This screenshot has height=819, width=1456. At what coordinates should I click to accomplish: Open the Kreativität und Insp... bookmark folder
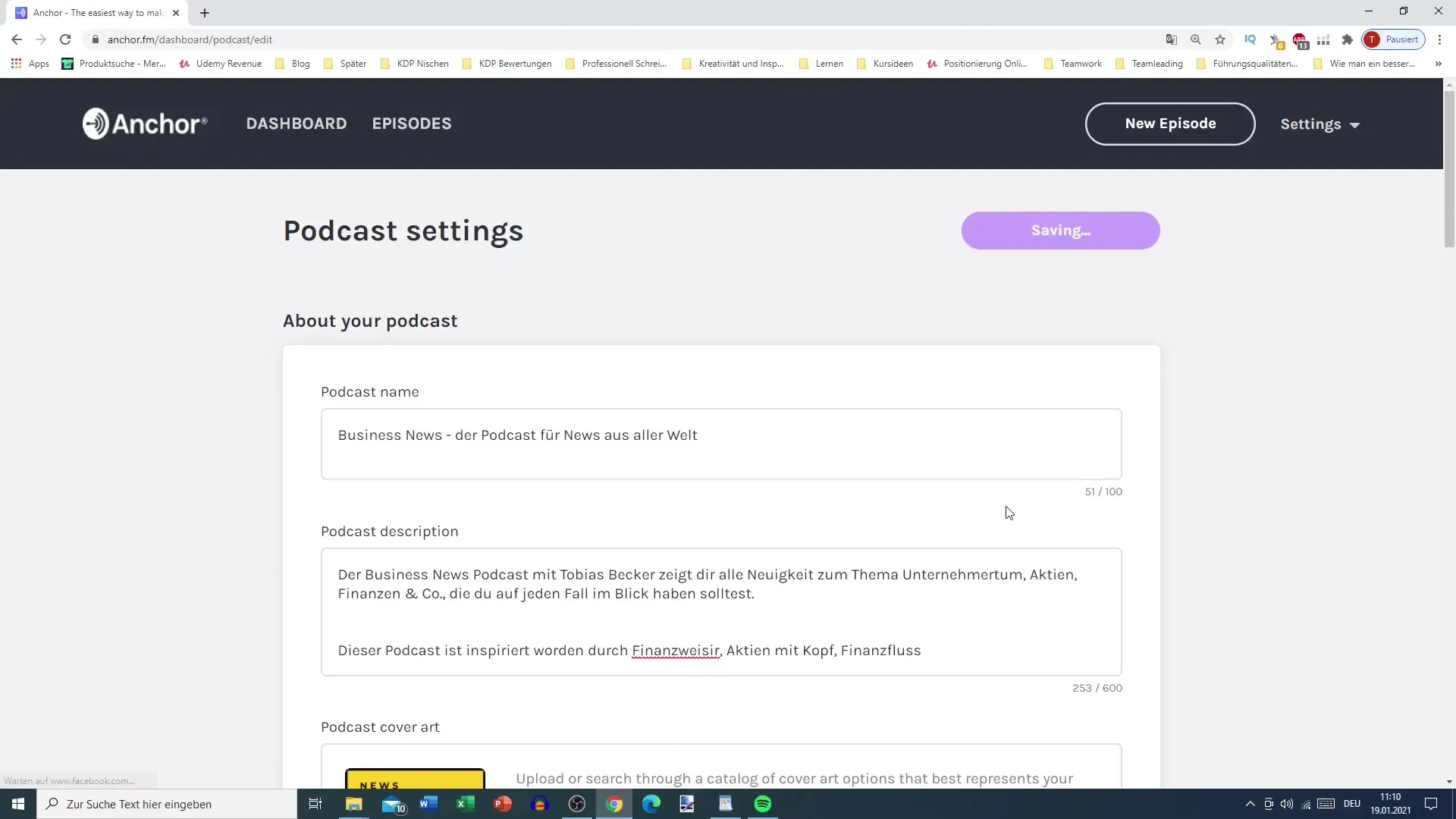733,64
